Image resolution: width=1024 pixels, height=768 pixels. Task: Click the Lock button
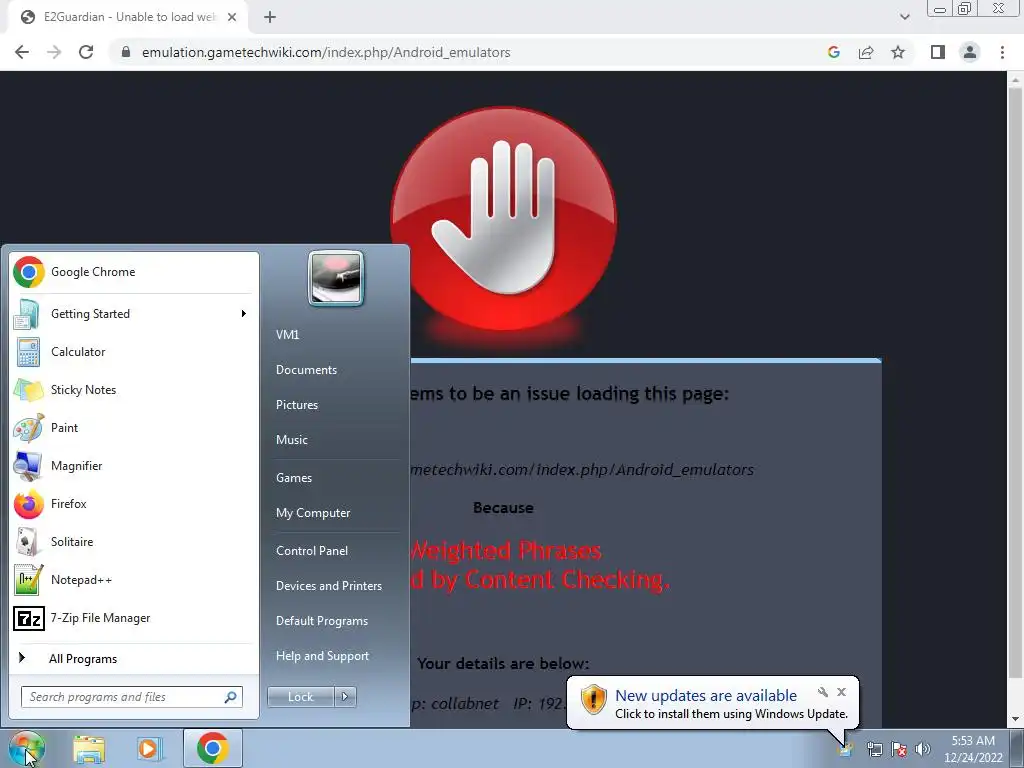tap(300, 697)
